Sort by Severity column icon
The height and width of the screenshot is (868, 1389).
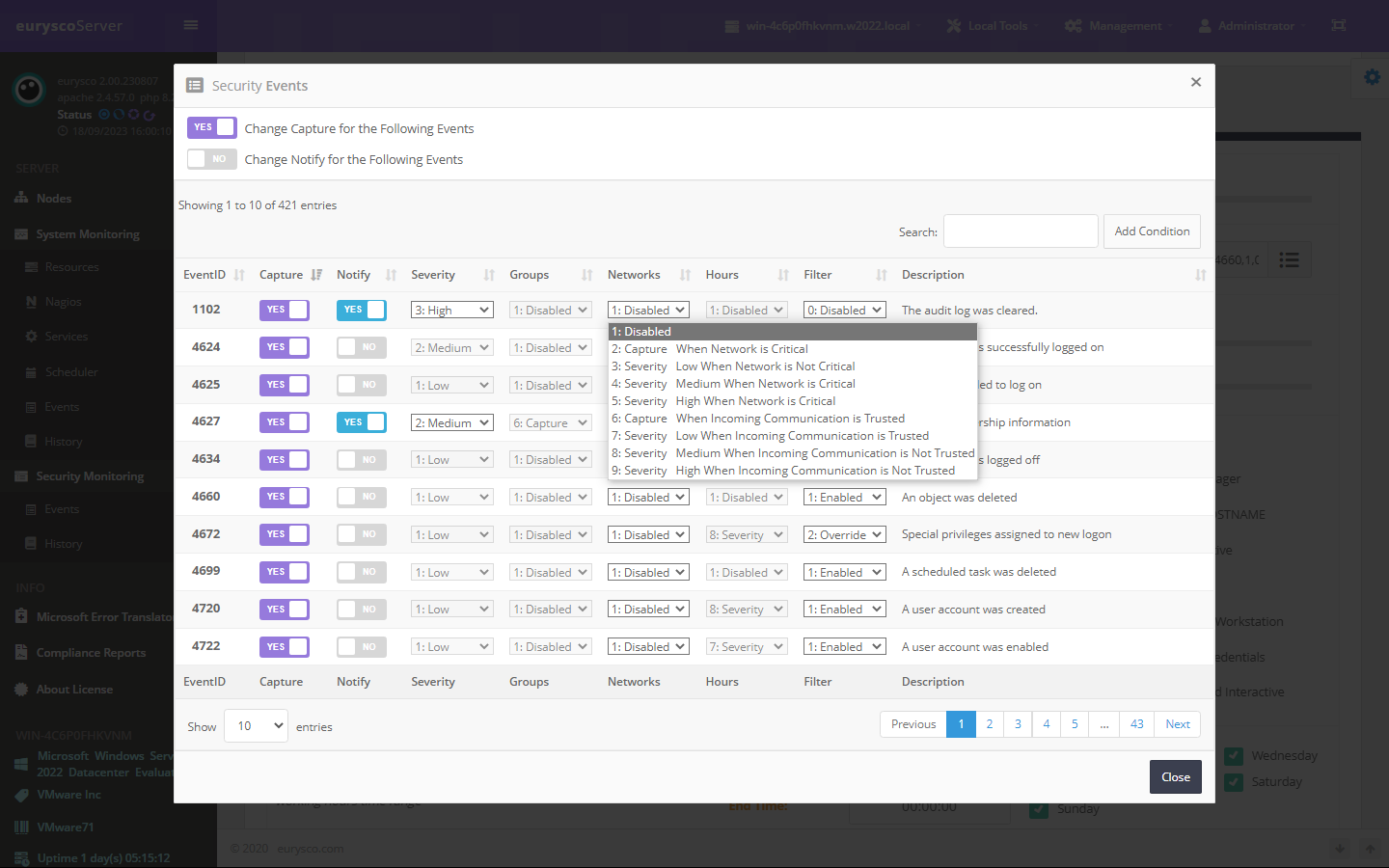[489, 275]
